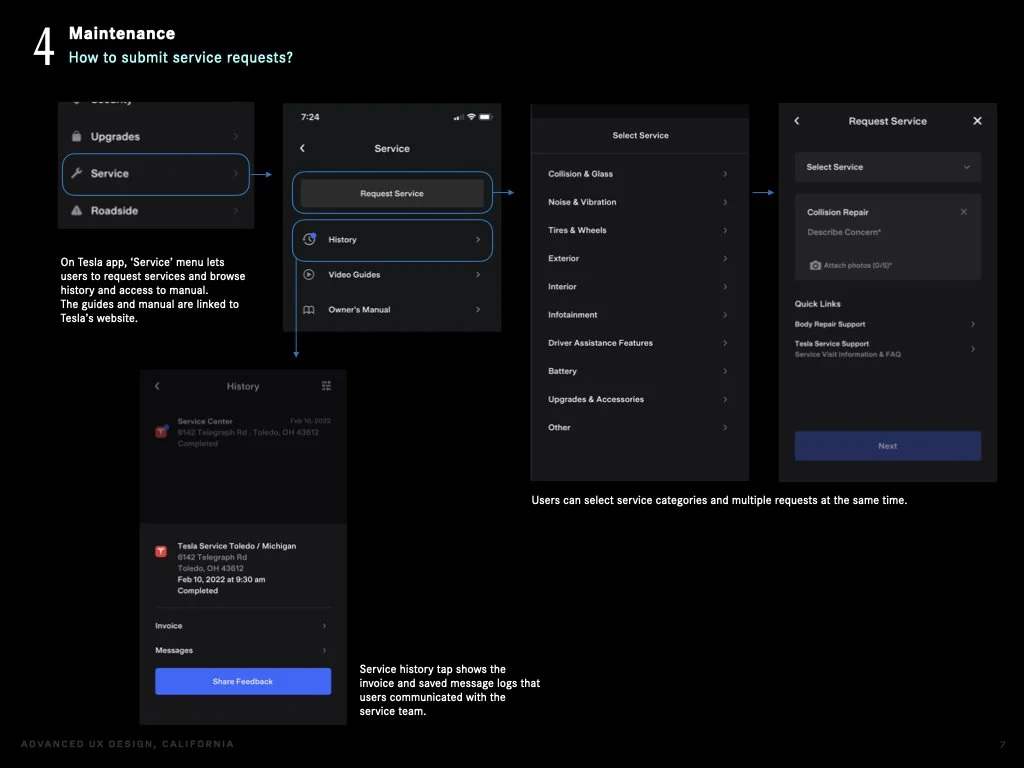Click Tesla logo beside Tesla Service Toledo
This screenshot has height=768, width=1024.
(161, 551)
